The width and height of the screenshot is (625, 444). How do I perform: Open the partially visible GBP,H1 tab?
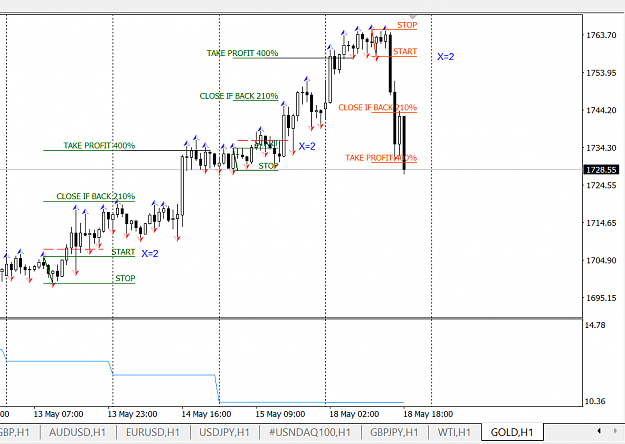14,432
